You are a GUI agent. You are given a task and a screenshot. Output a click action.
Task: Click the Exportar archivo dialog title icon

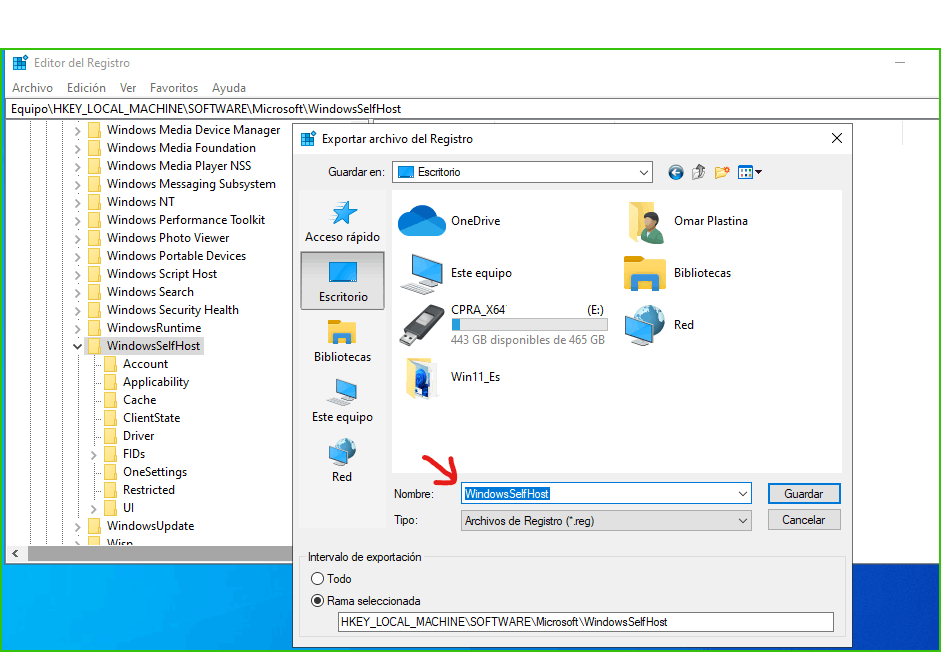tap(308, 139)
